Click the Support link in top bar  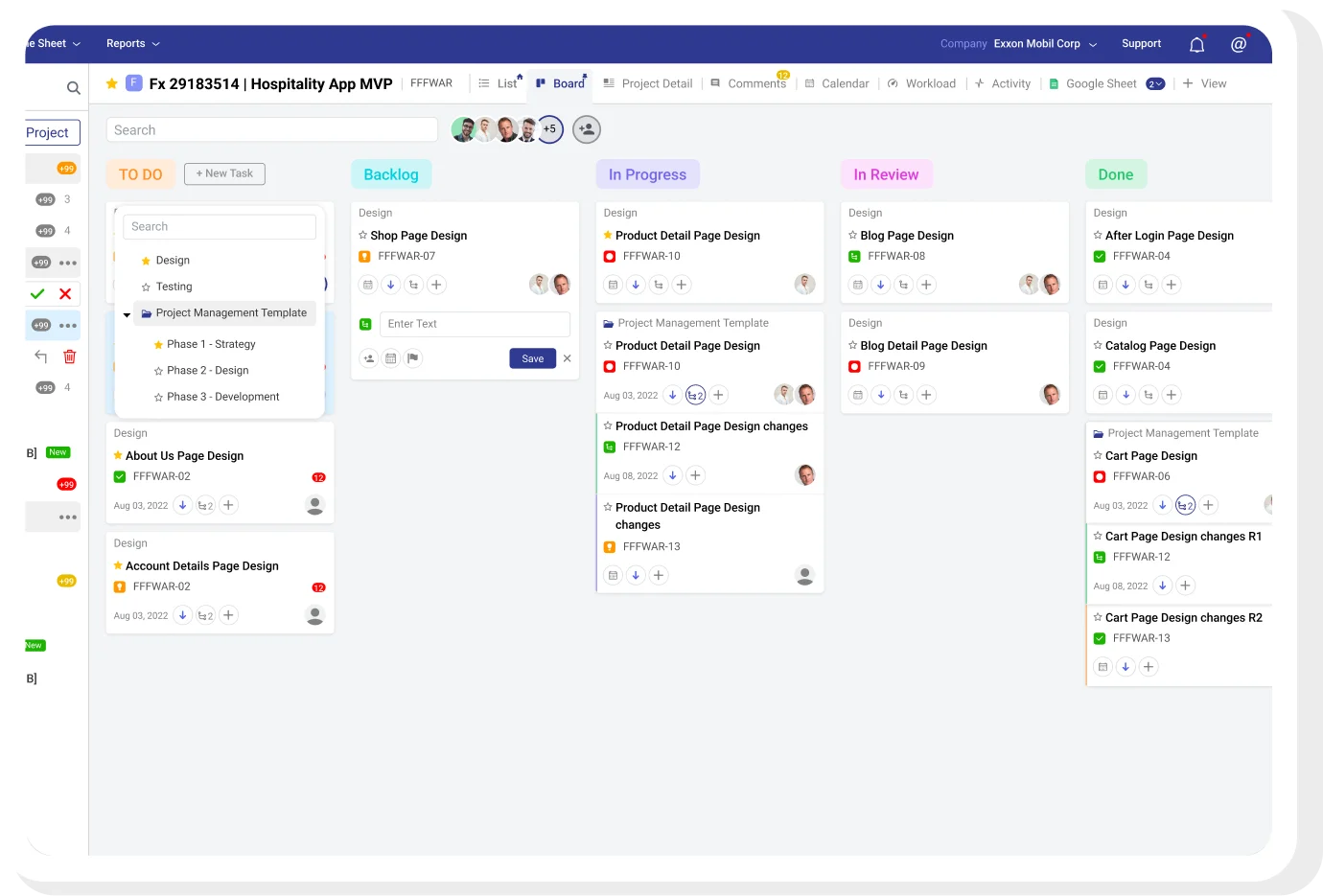[1141, 44]
